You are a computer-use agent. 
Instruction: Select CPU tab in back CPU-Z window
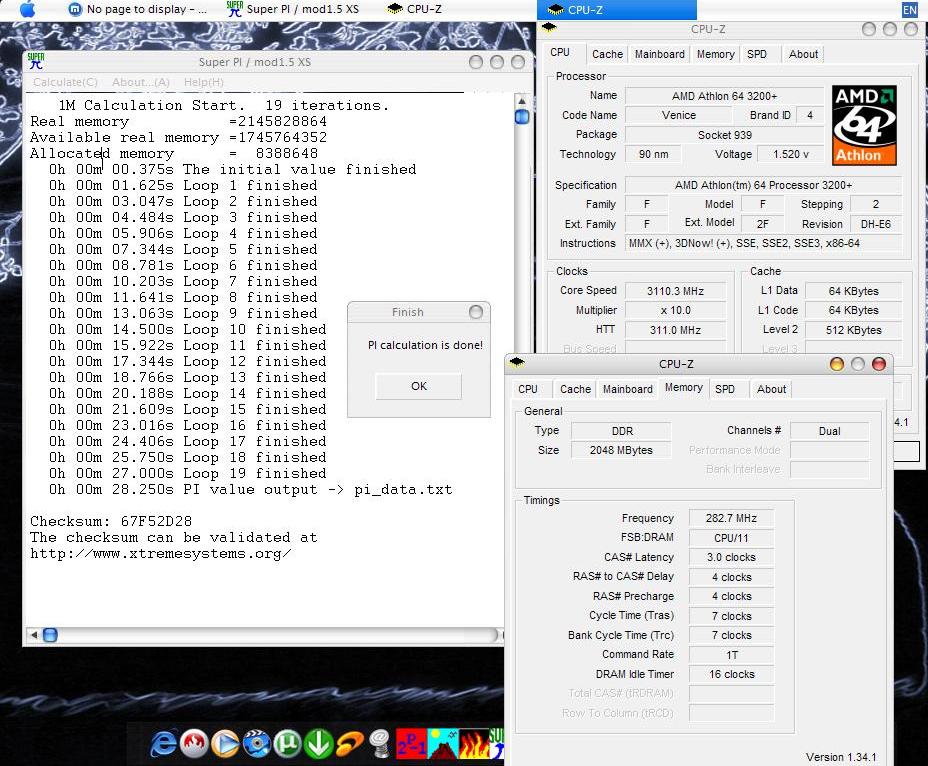click(560, 52)
